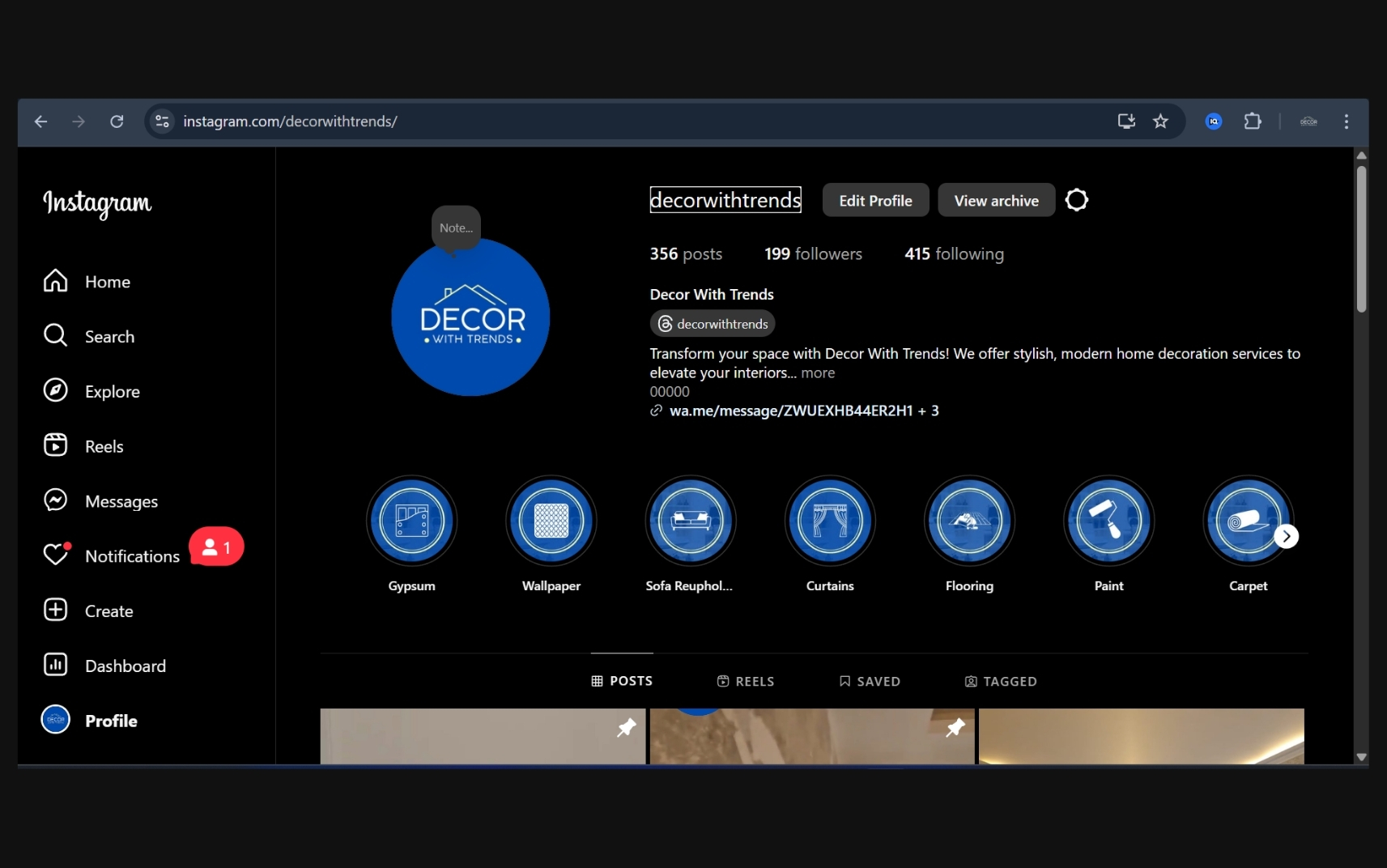The height and width of the screenshot is (868, 1387).
Task: Open Chrome three-dot menu
Action: (1347, 121)
